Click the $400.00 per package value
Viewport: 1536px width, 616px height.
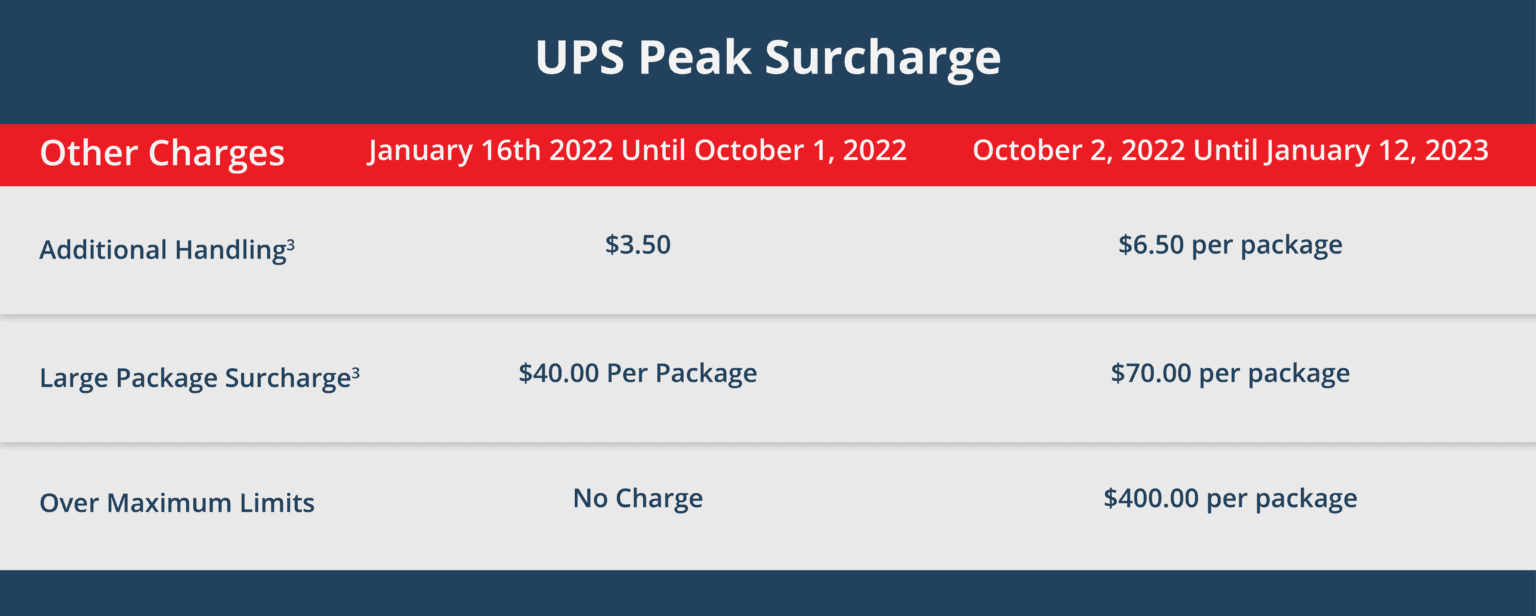point(1230,498)
